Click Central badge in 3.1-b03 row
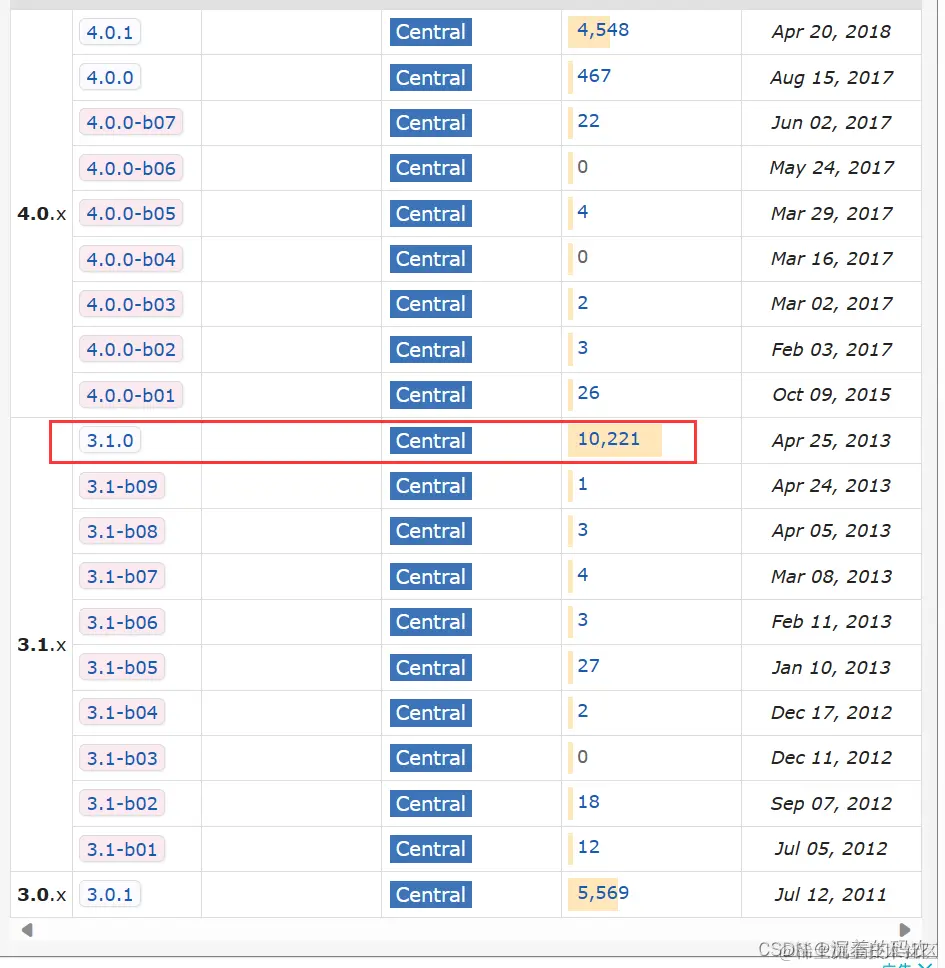The height and width of the screenshot is (968, 945). click(x=431, y=757)
